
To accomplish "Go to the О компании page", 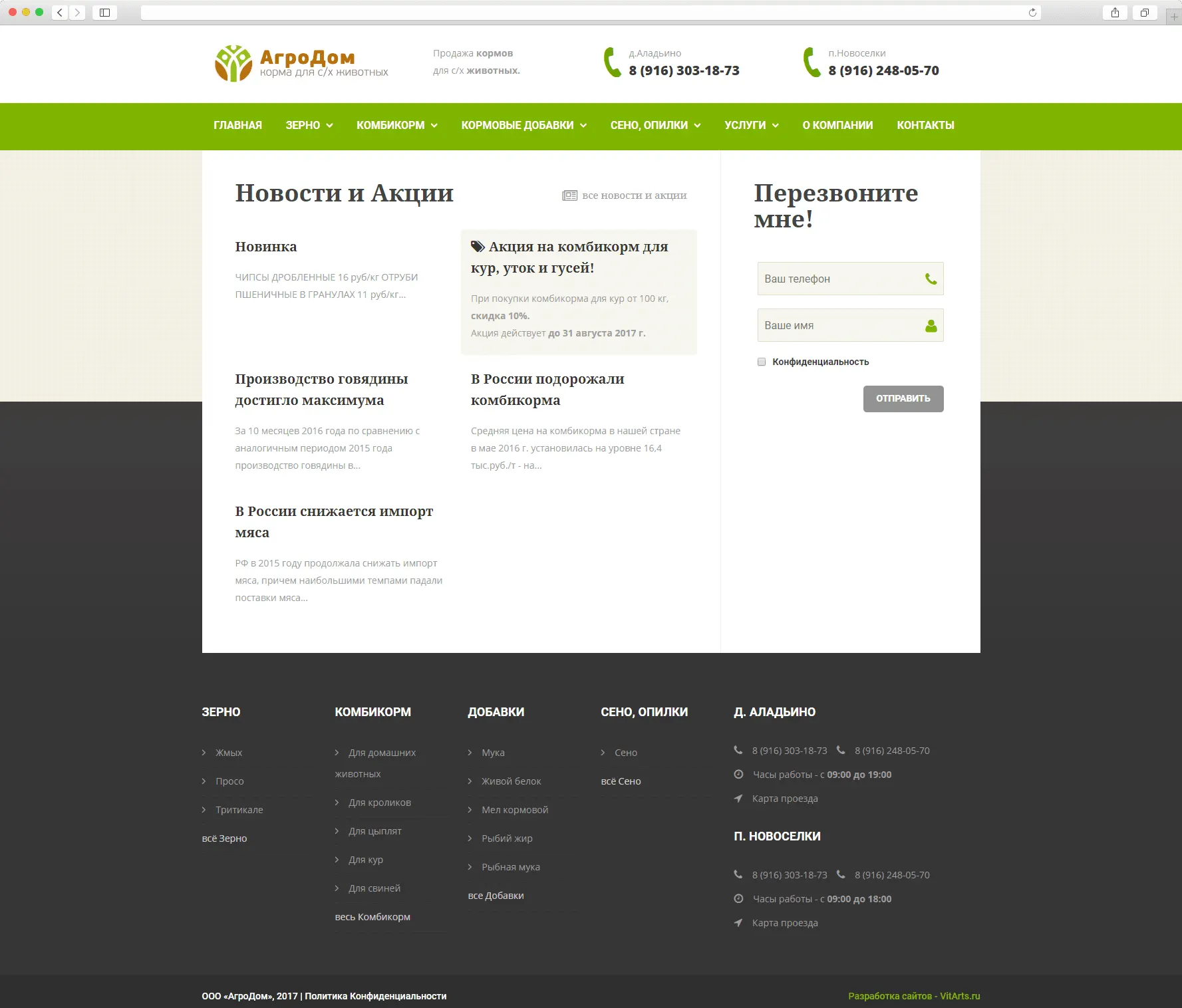I will (837, 125).
